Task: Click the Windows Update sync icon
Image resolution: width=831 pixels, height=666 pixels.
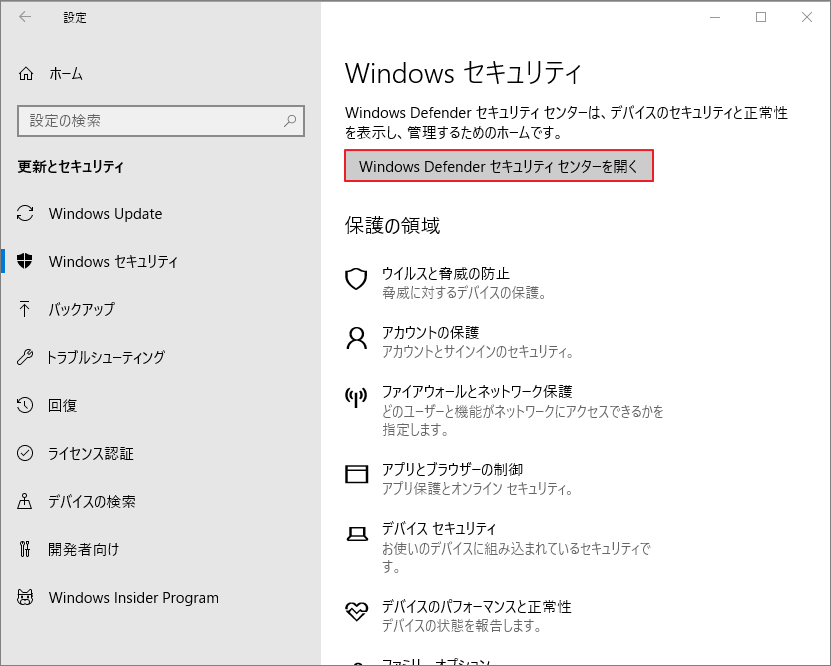Action: [25, 213]
